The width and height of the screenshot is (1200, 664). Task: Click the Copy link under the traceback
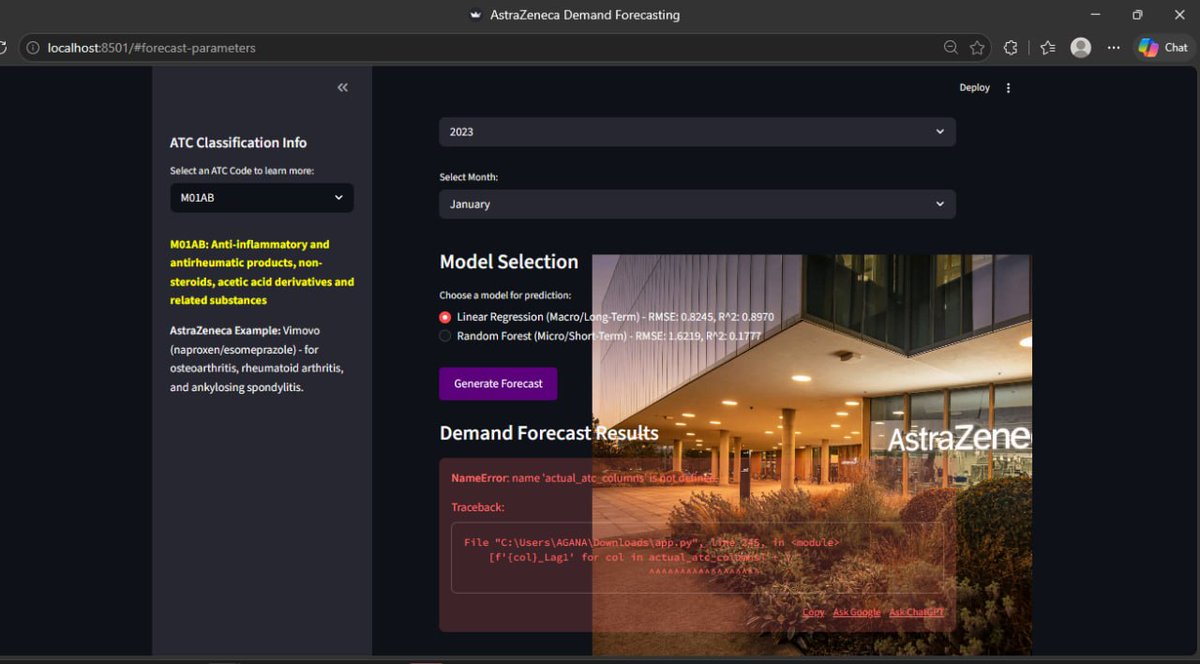pos(813,612)
